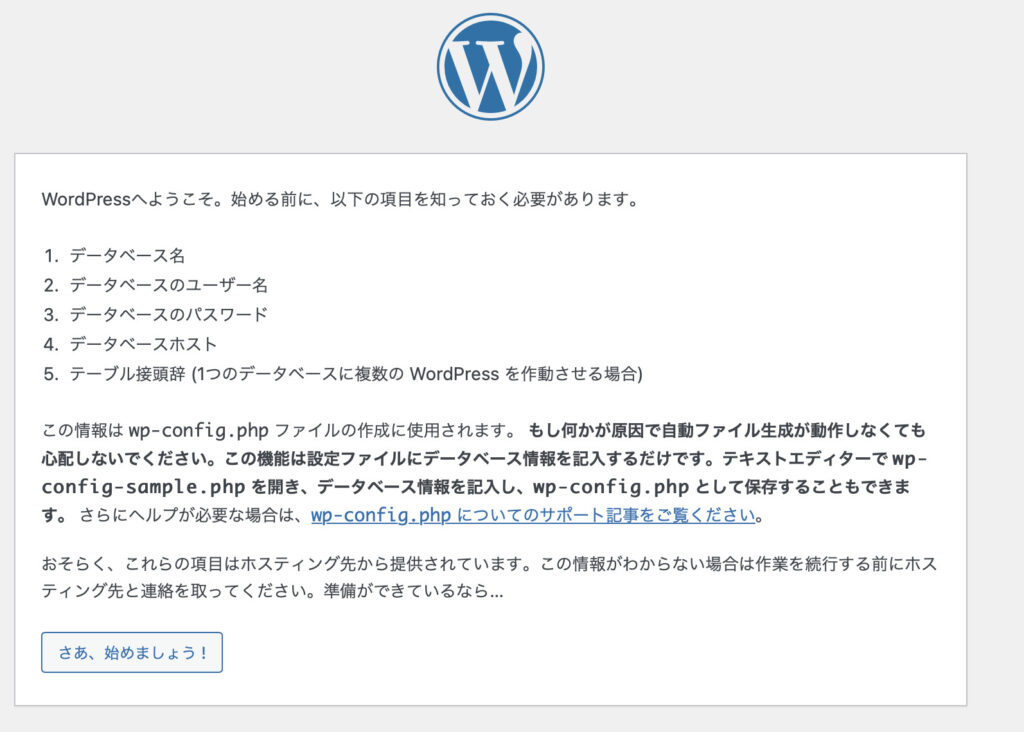Click the データベースのパスワード list item

(x=168, y=314)
